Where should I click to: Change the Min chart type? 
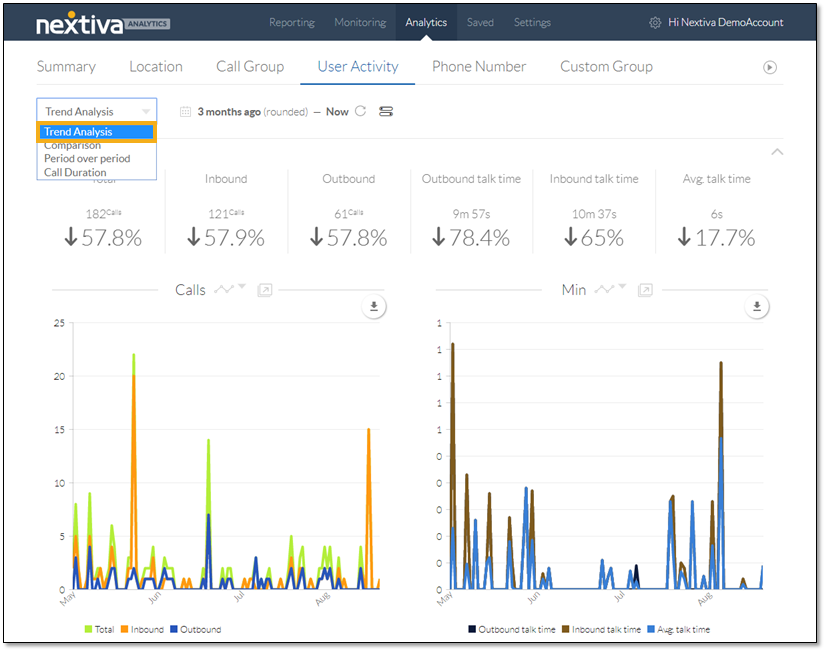click(x=610, y=289)
